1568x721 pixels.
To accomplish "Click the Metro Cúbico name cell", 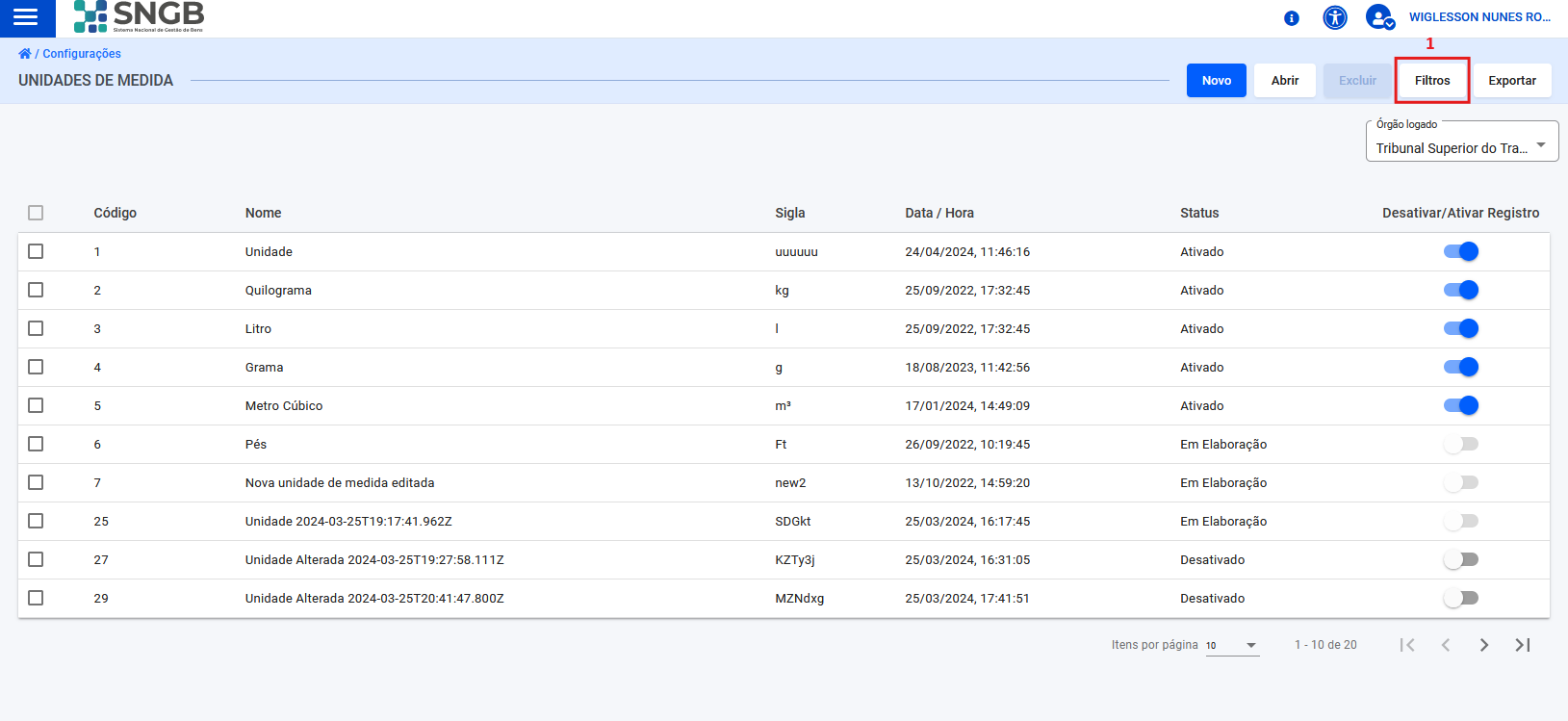I will coord(284,405).
